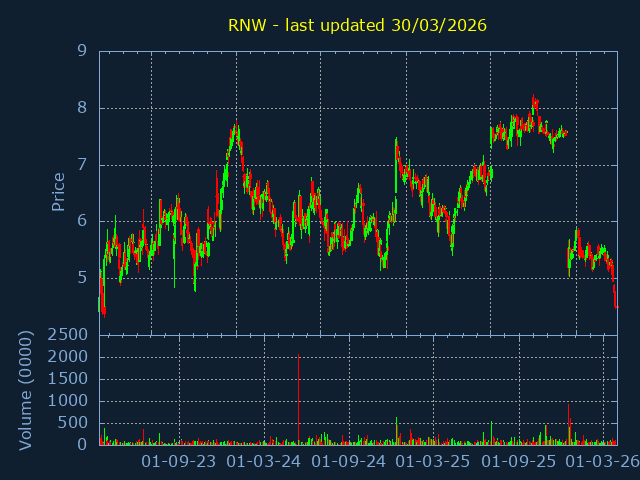Click the chart title 'RNW - last updated 30/03/2026'

(357, 25)
